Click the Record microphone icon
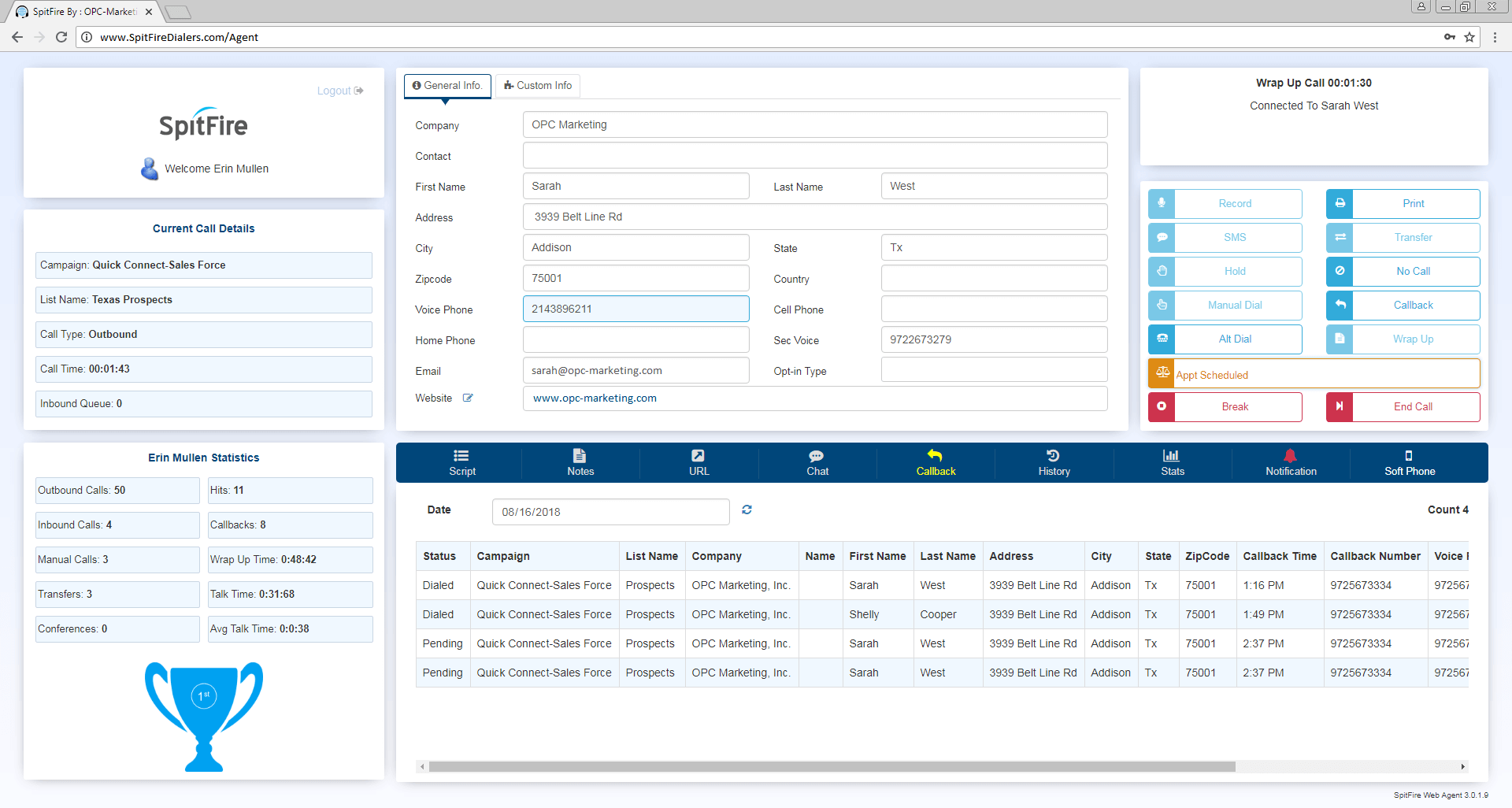1512x808 pixels. [x=1162, y=203]
